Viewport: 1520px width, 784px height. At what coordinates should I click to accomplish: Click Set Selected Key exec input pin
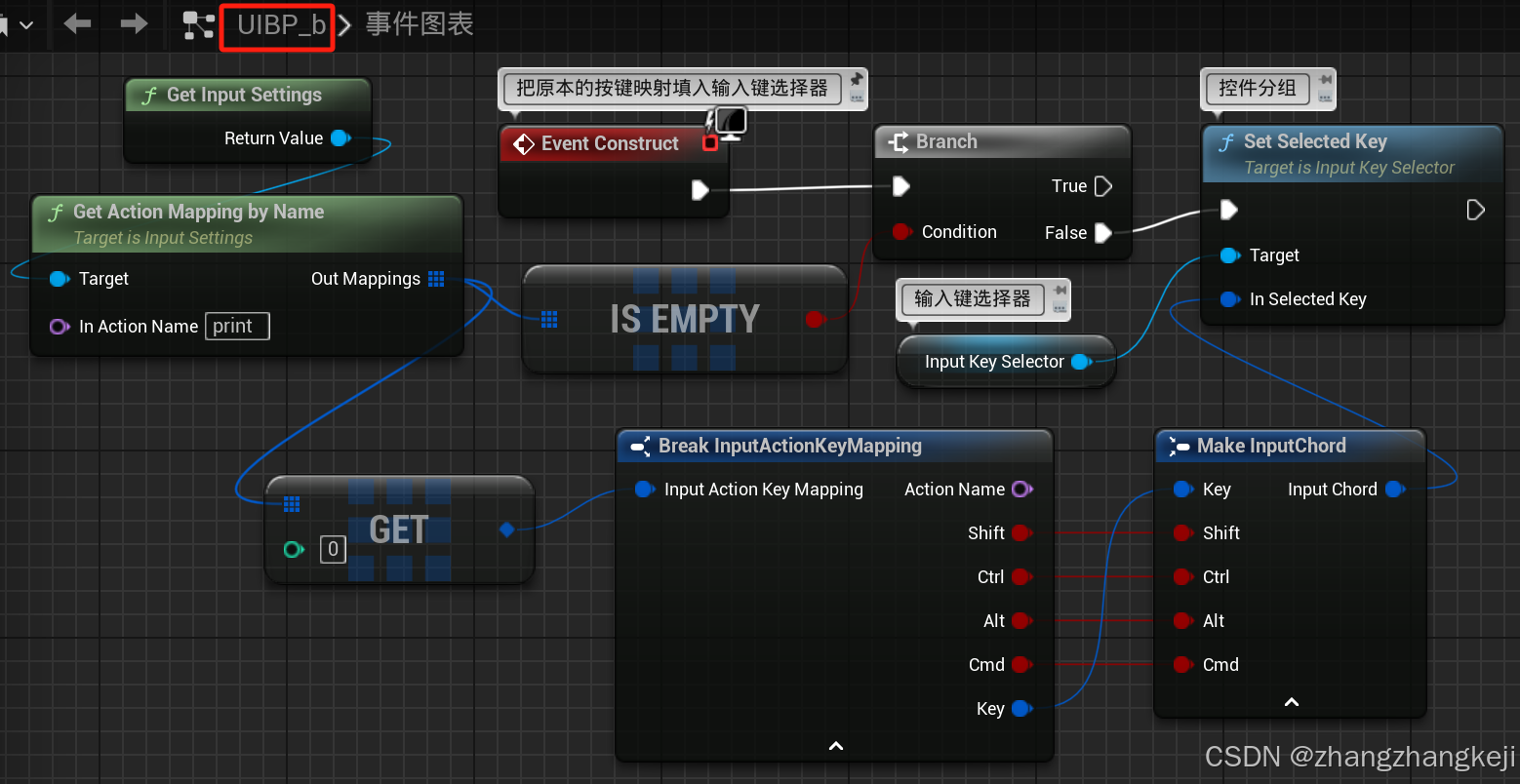tap(1229, 210)
